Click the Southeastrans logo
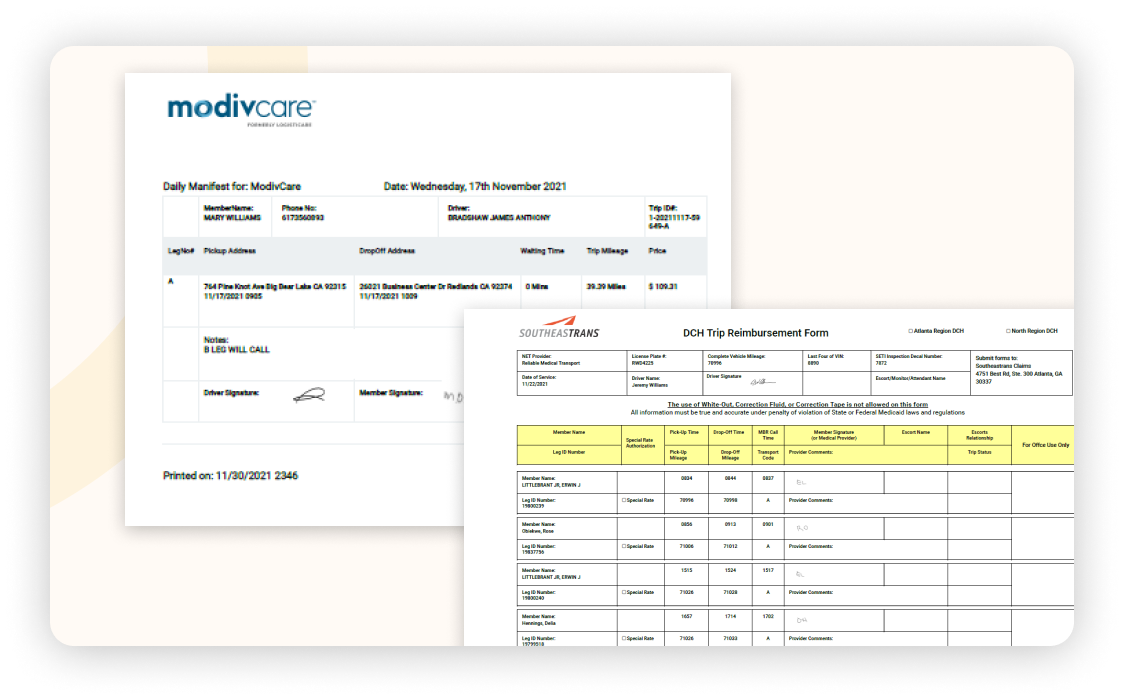The width and height of the screenshot is (1124, 700). (559, 332)
